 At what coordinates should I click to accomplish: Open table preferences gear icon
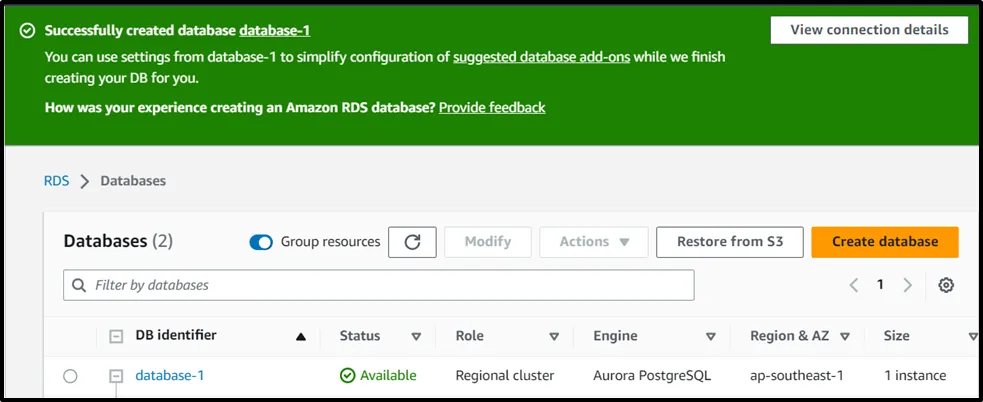(x=946, y=285)
